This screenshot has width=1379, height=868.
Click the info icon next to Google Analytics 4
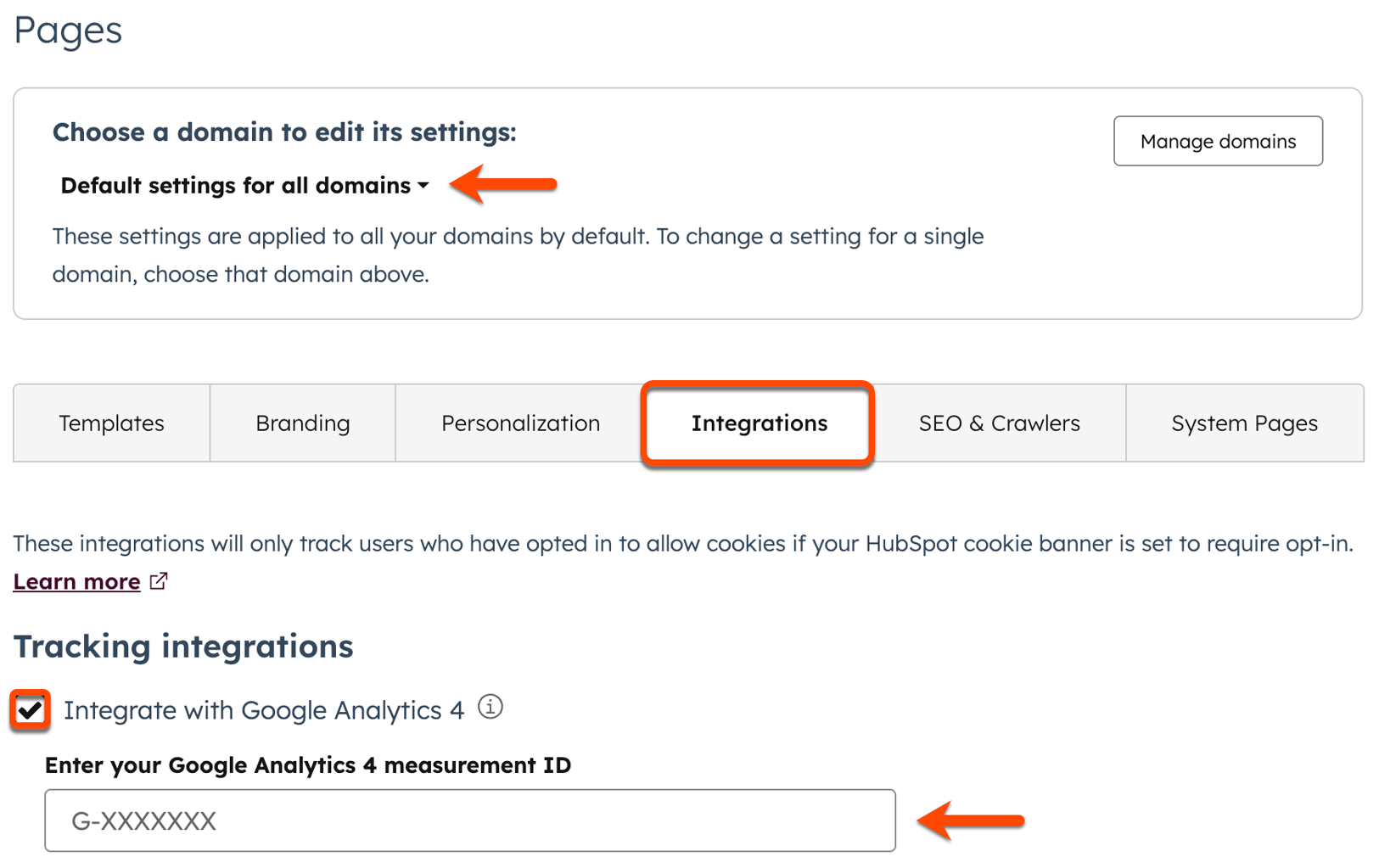(490, 707)
